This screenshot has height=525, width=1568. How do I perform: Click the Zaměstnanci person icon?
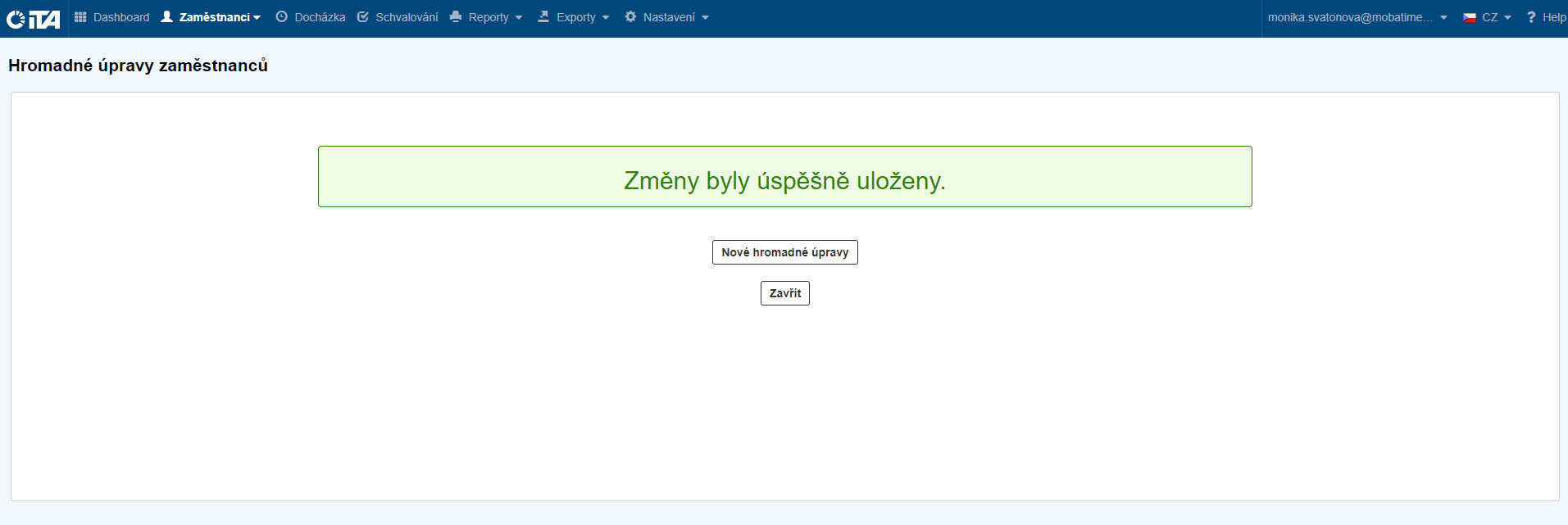[167, 17]
